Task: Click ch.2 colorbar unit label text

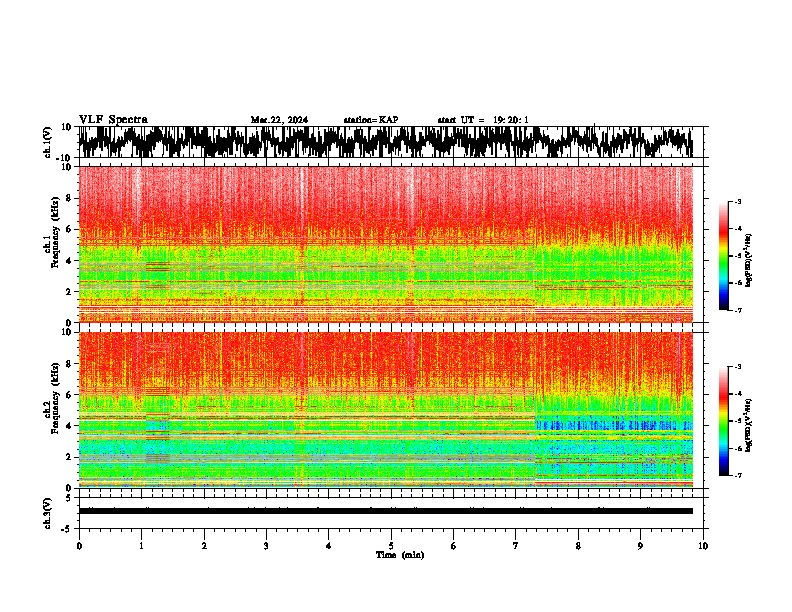Action: pos(749,425)
